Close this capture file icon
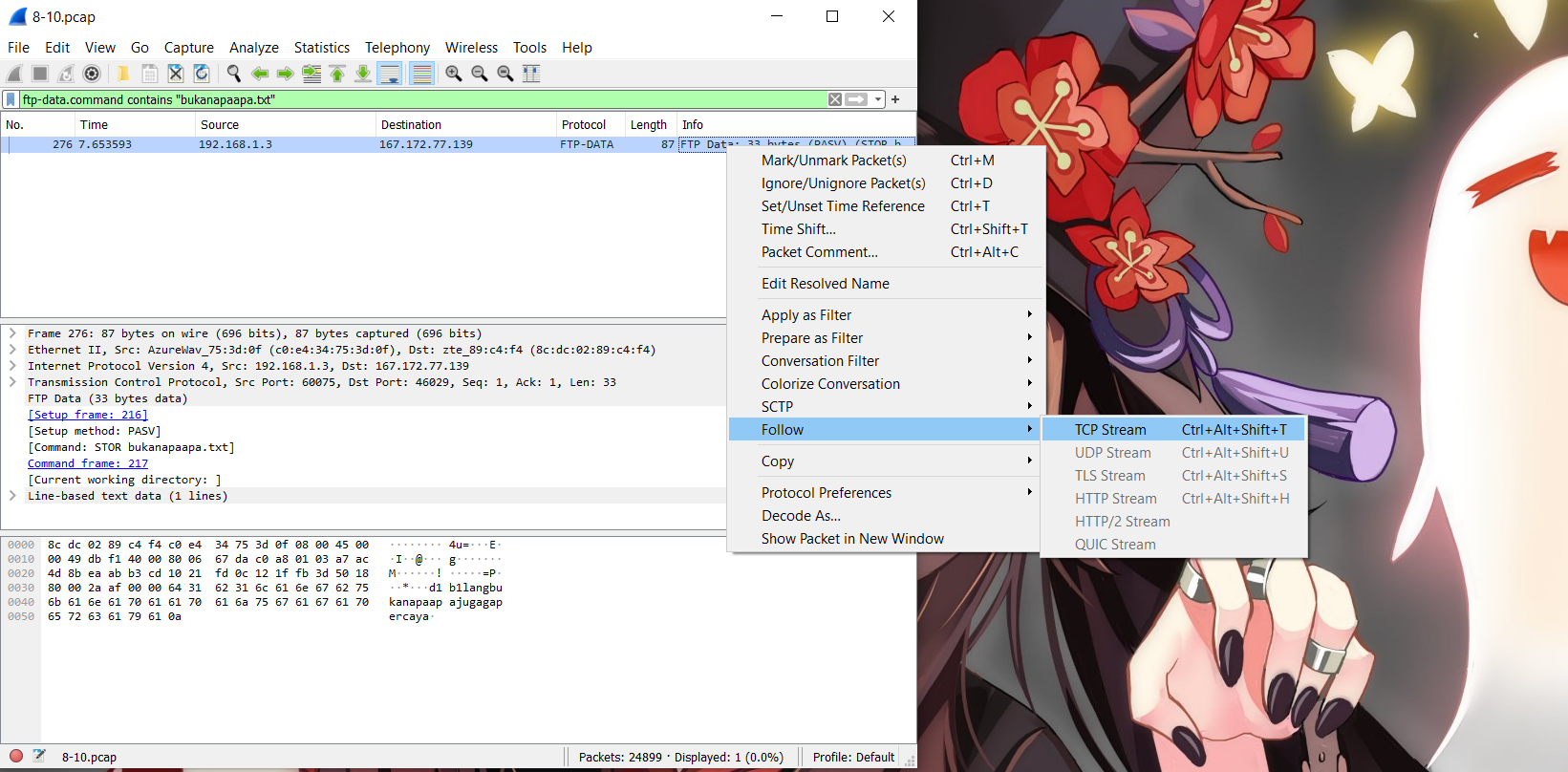This screenshot has width=1568, height=772. (x=176, y=74)
